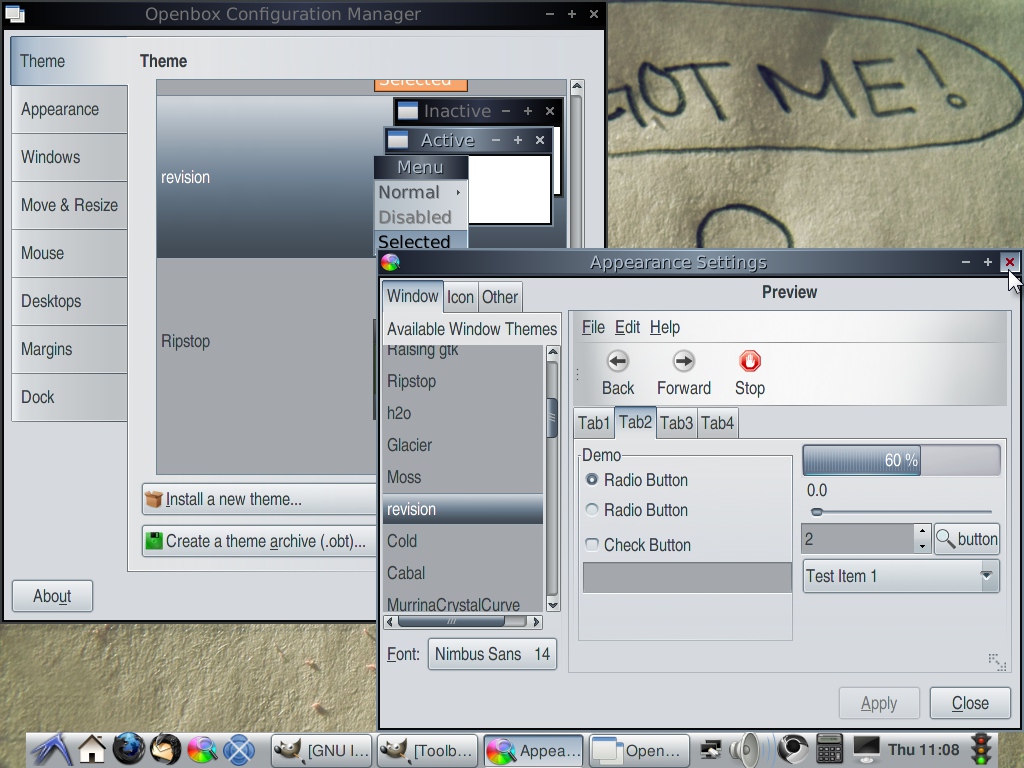This screenshot has width=1024, height=768.
Task: Open the color-wheel magnifier launcher icon
Action: 202,750
